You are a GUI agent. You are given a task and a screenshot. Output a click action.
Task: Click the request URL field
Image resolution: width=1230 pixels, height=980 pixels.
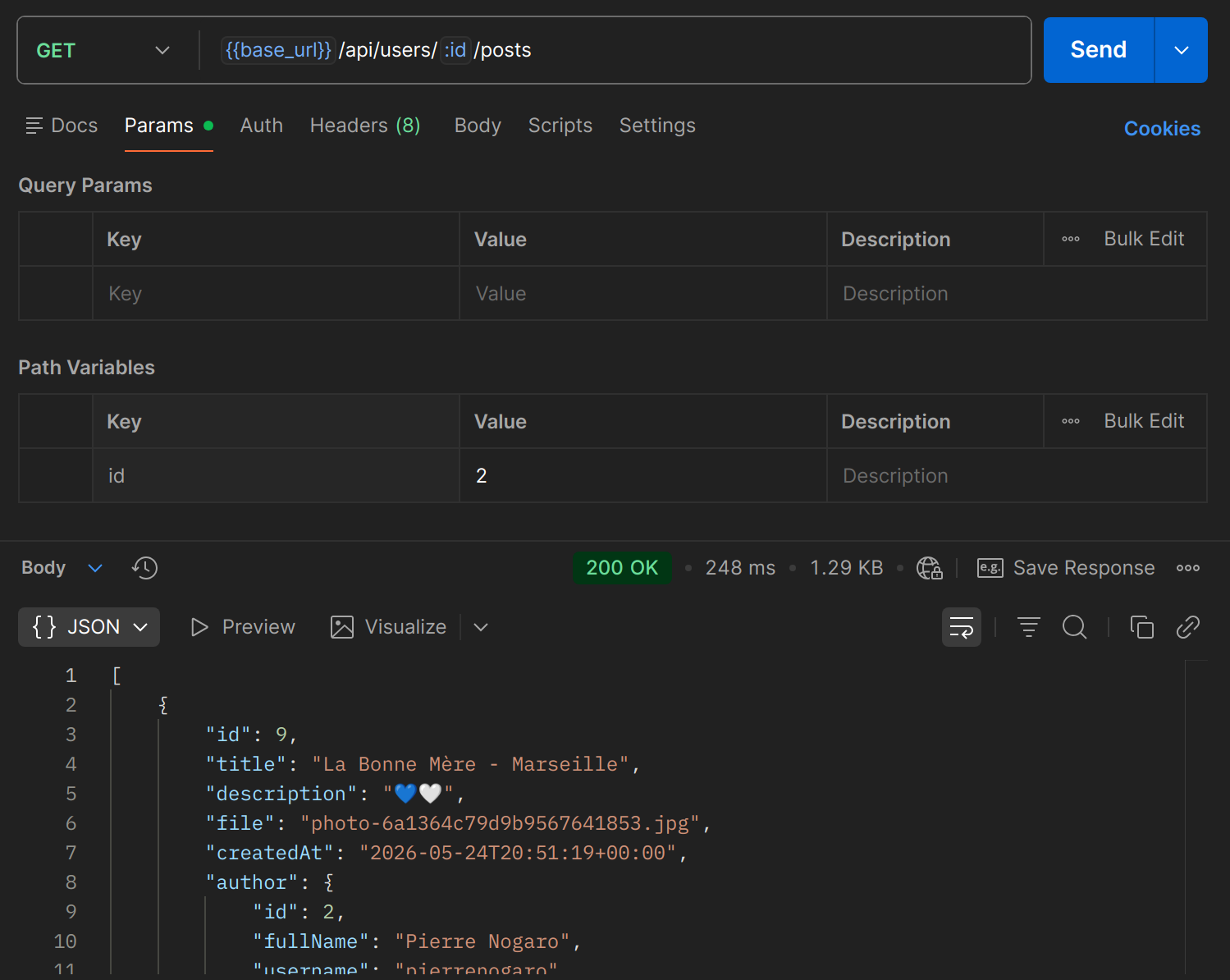click(615, 50)
